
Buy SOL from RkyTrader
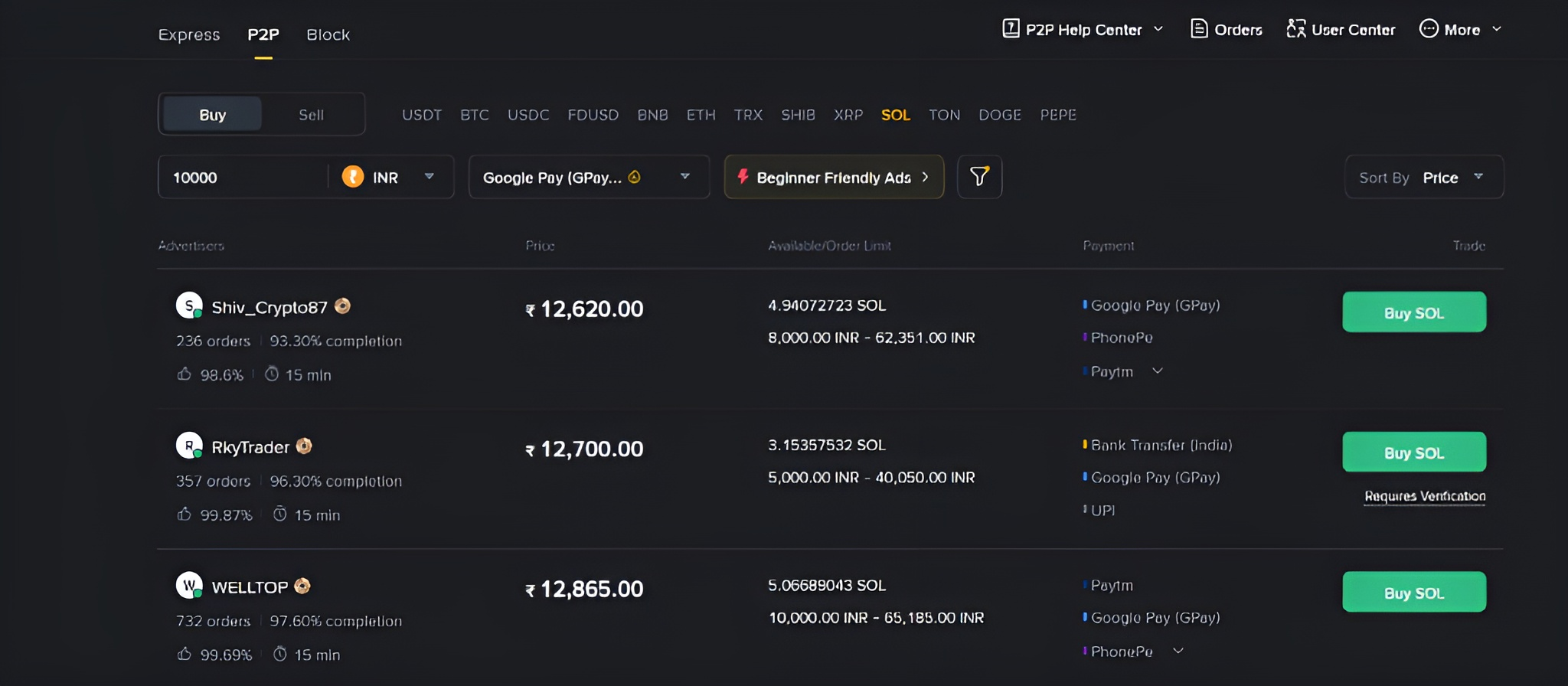click(1414, 452)
